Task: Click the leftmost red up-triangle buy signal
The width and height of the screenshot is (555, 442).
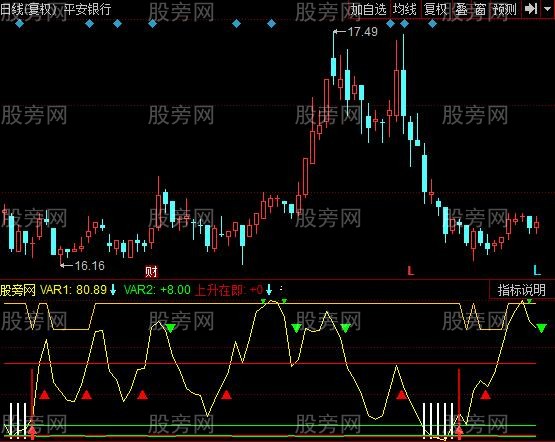Action: point(44,395)
